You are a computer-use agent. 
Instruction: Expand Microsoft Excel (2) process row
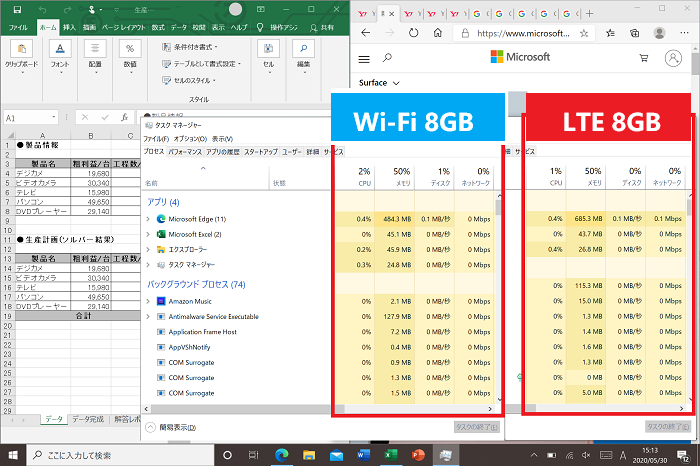[x=148, y=234]
